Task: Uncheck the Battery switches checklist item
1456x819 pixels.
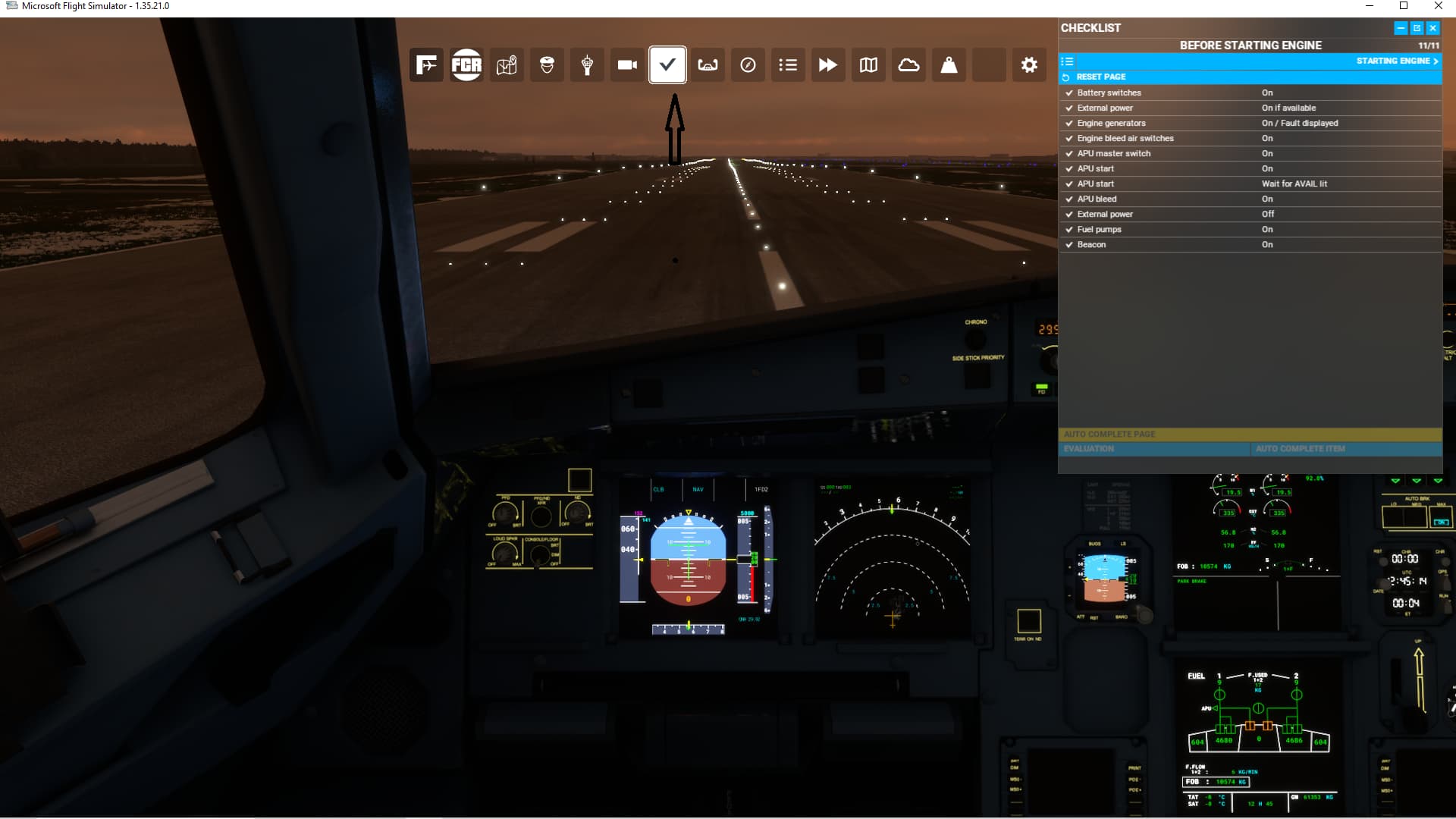Action: pyautogui.click(x=1069, y=93)
